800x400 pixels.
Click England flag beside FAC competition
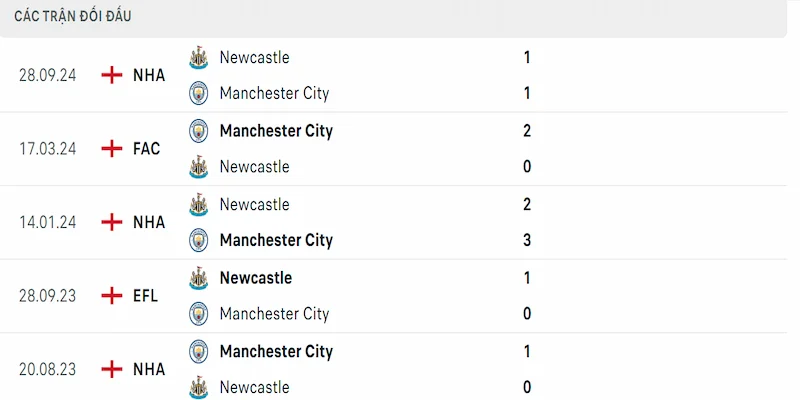click(112, 148)
